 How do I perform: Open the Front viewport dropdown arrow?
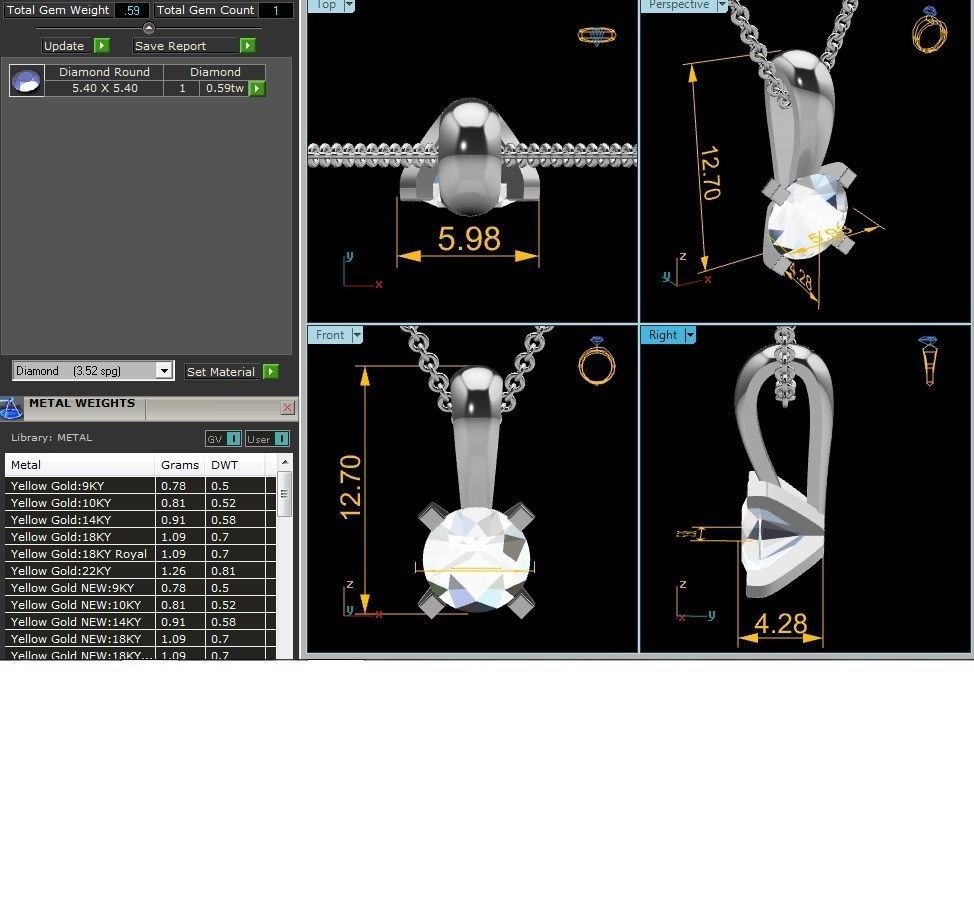pyautogui.click(x=357, y=335)
